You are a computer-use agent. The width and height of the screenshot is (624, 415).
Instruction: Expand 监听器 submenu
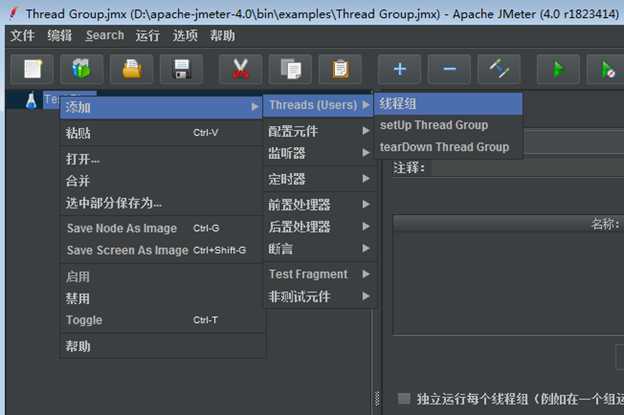coord(319,153)
